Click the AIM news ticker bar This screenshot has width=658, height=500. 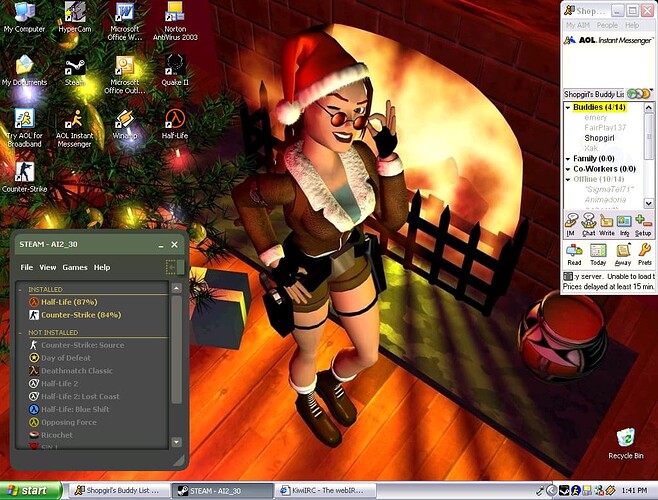(608, 281)
